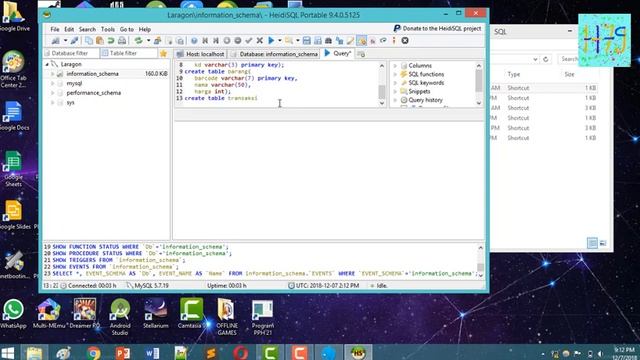Click refresh button in SQL explorer window

(x=546, y=59)
